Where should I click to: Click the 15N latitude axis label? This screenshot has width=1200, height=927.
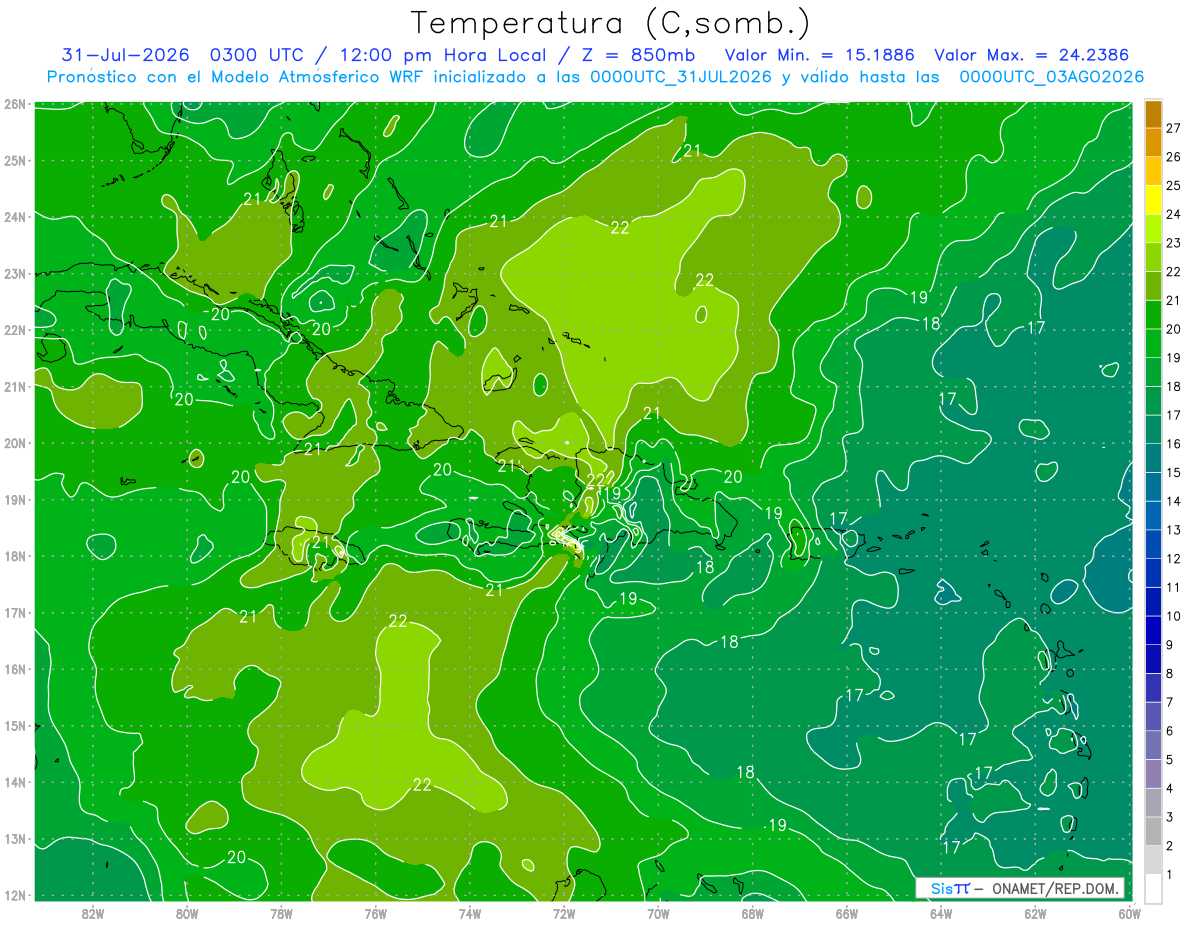pos(15,725)
